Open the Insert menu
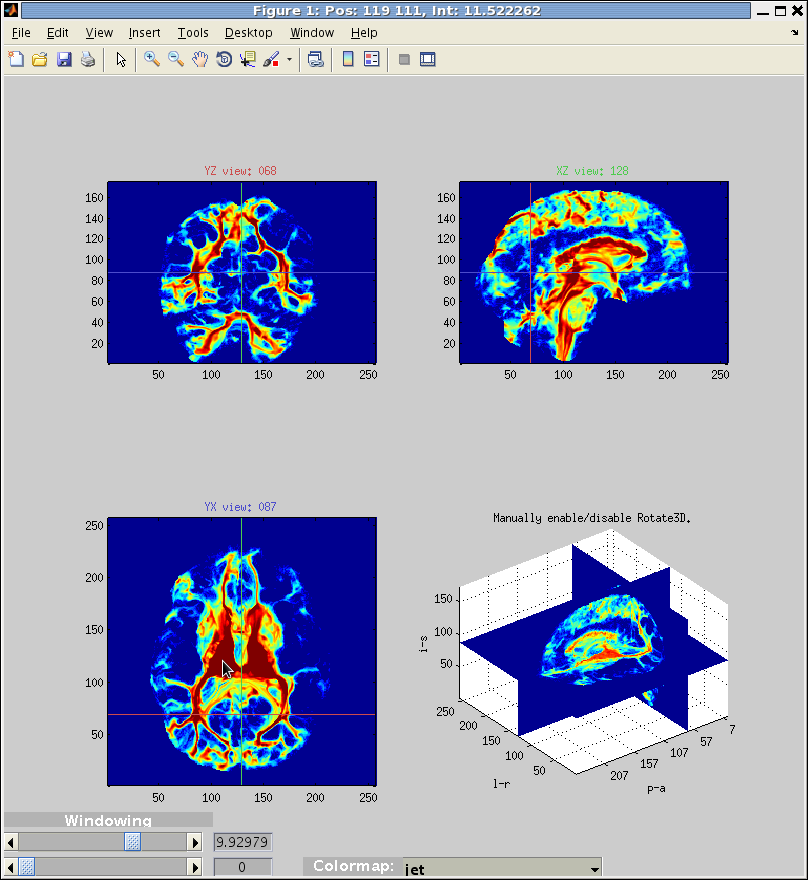808x880 pixels. coord(144,33)
